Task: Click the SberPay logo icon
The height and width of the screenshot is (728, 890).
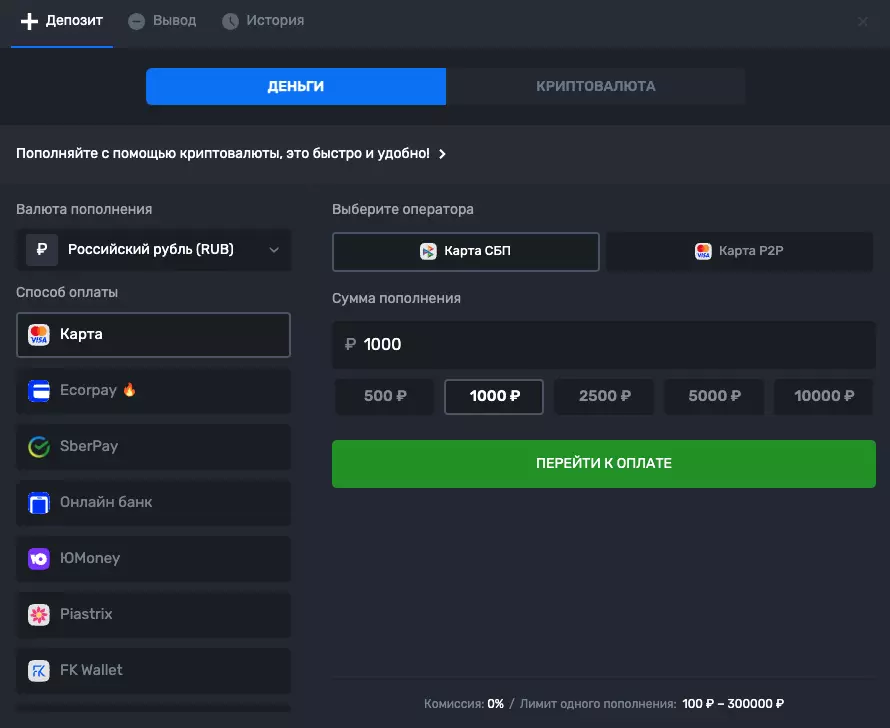Action: click(39, 446)
